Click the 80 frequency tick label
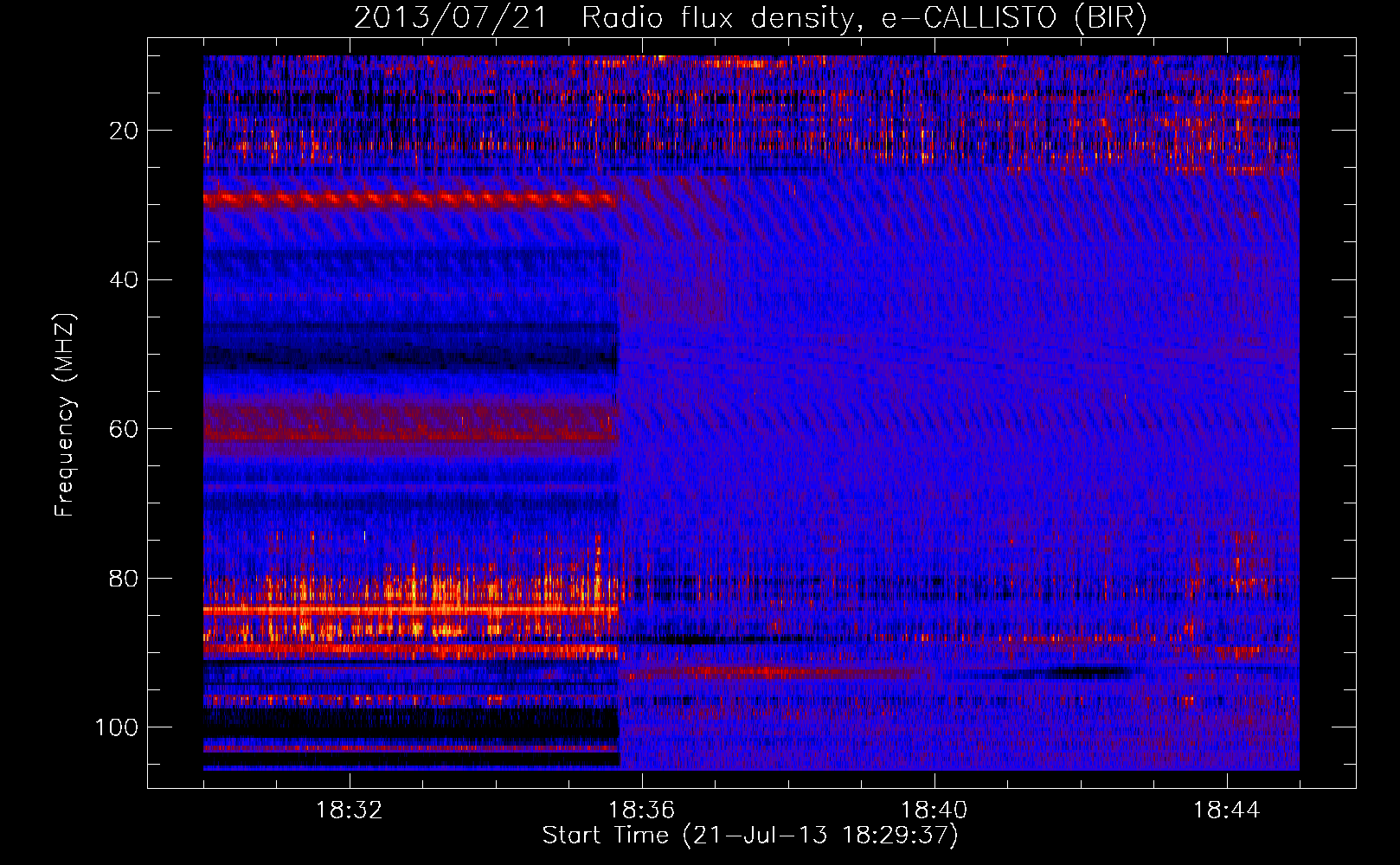The image size is (1400, 865). pos(124,578)
